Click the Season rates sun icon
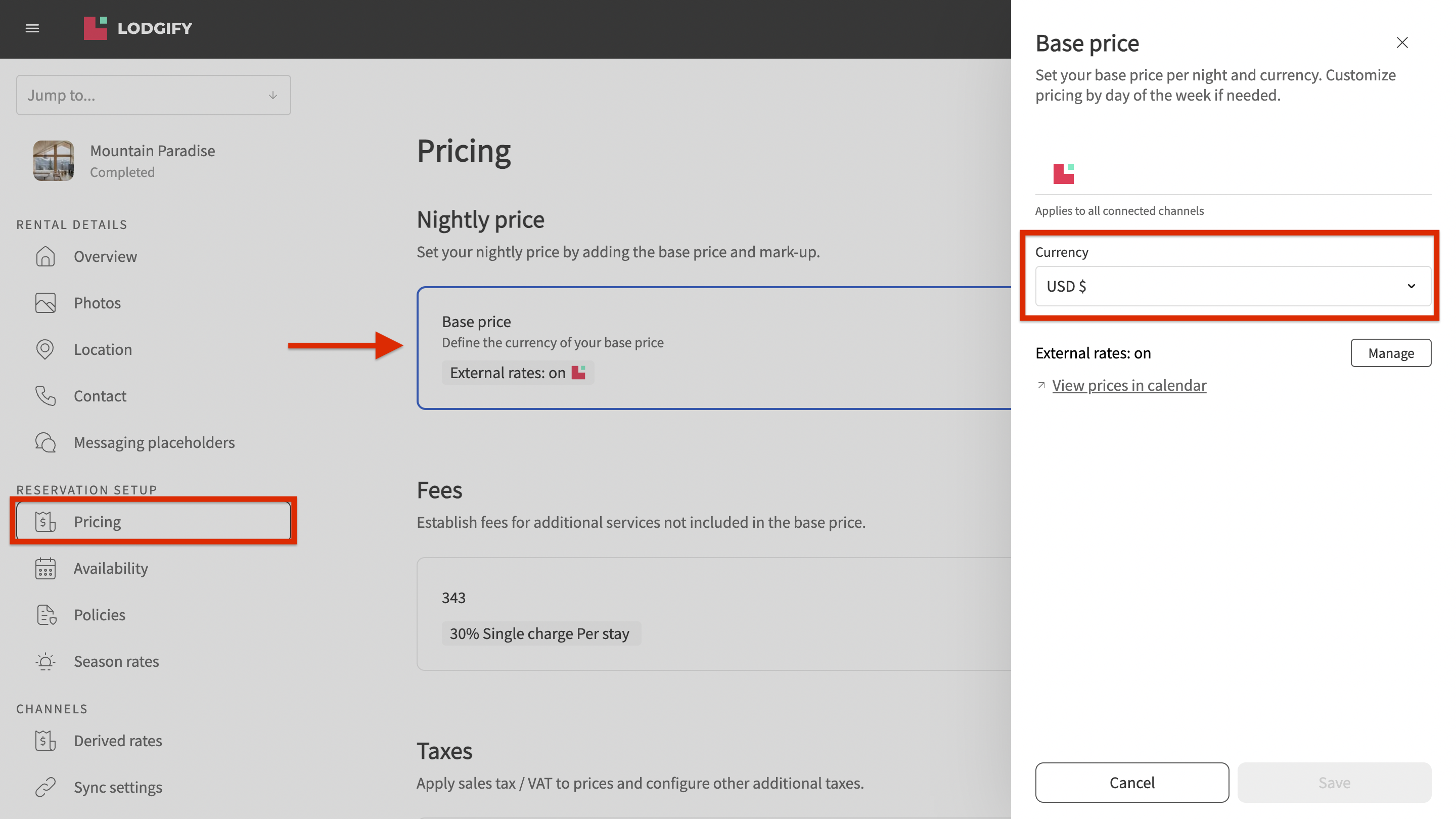1456x819 pixels. [45, 661]
